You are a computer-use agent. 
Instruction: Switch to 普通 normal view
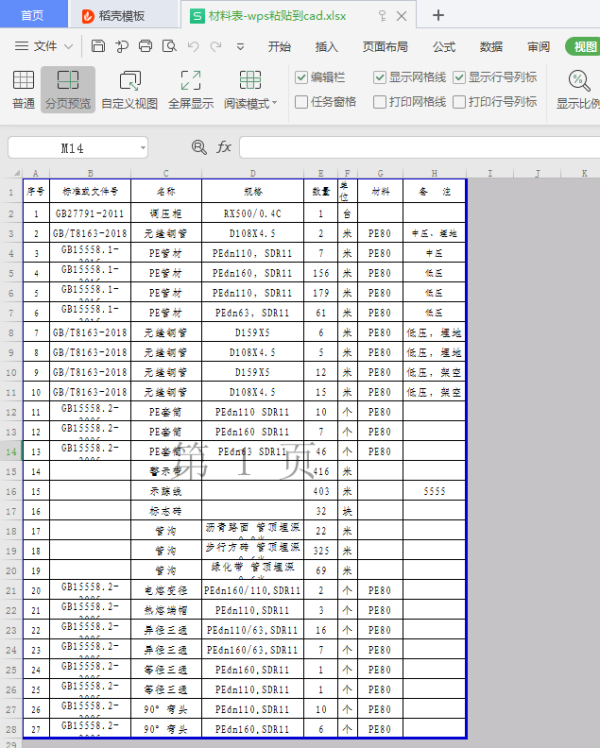[23, 89]
